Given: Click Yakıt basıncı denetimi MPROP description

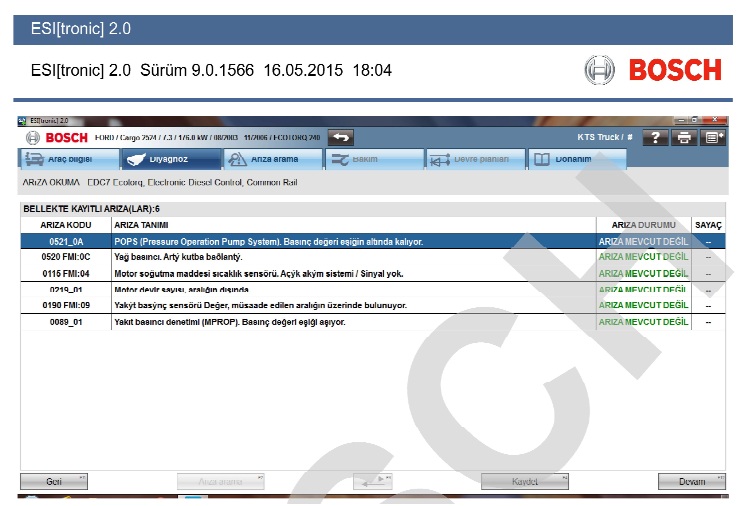Looking at the screenshot, I should [x=229, y=322].
